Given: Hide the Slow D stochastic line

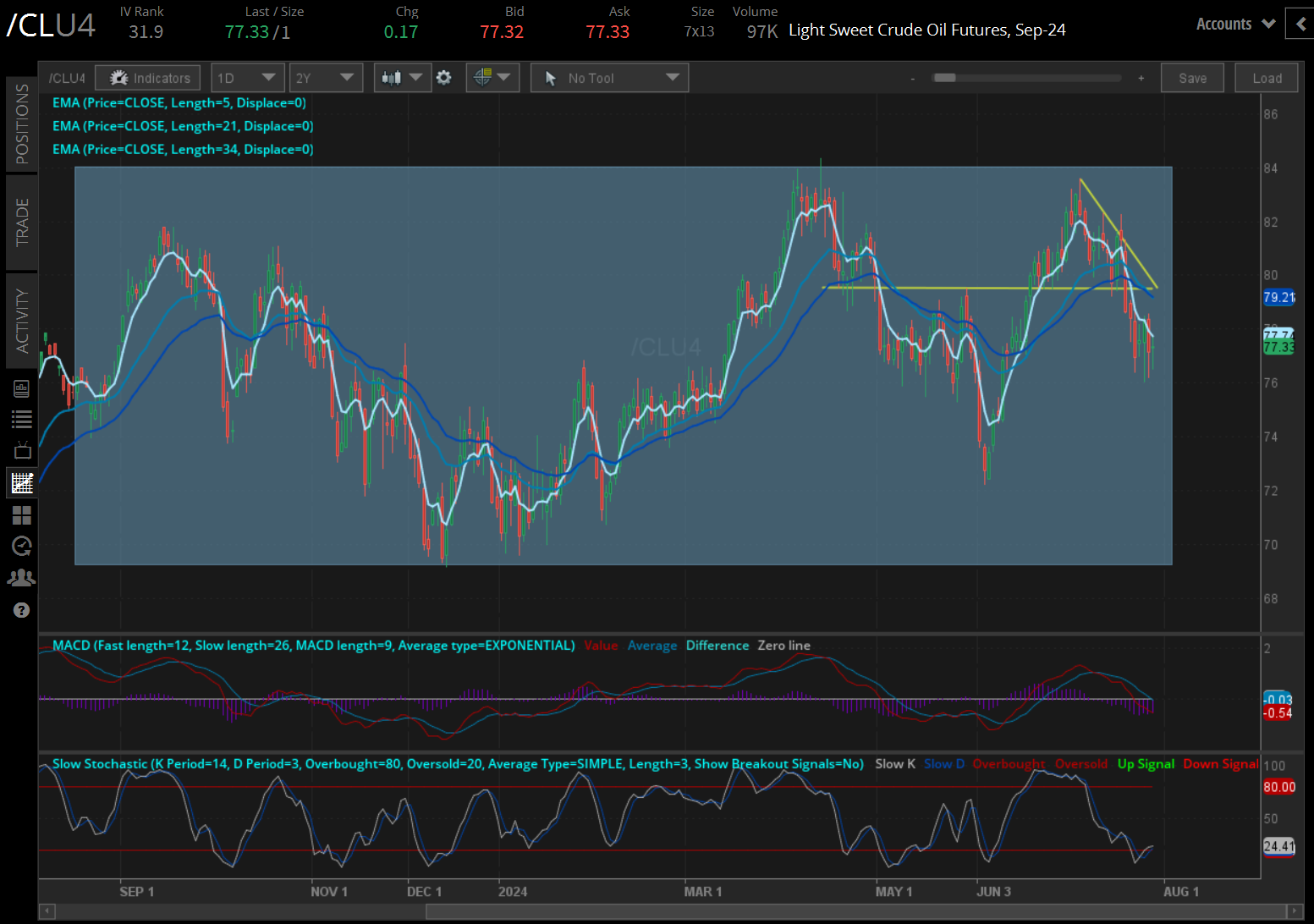Looking at the screenshot, I should tap(943, 763).
